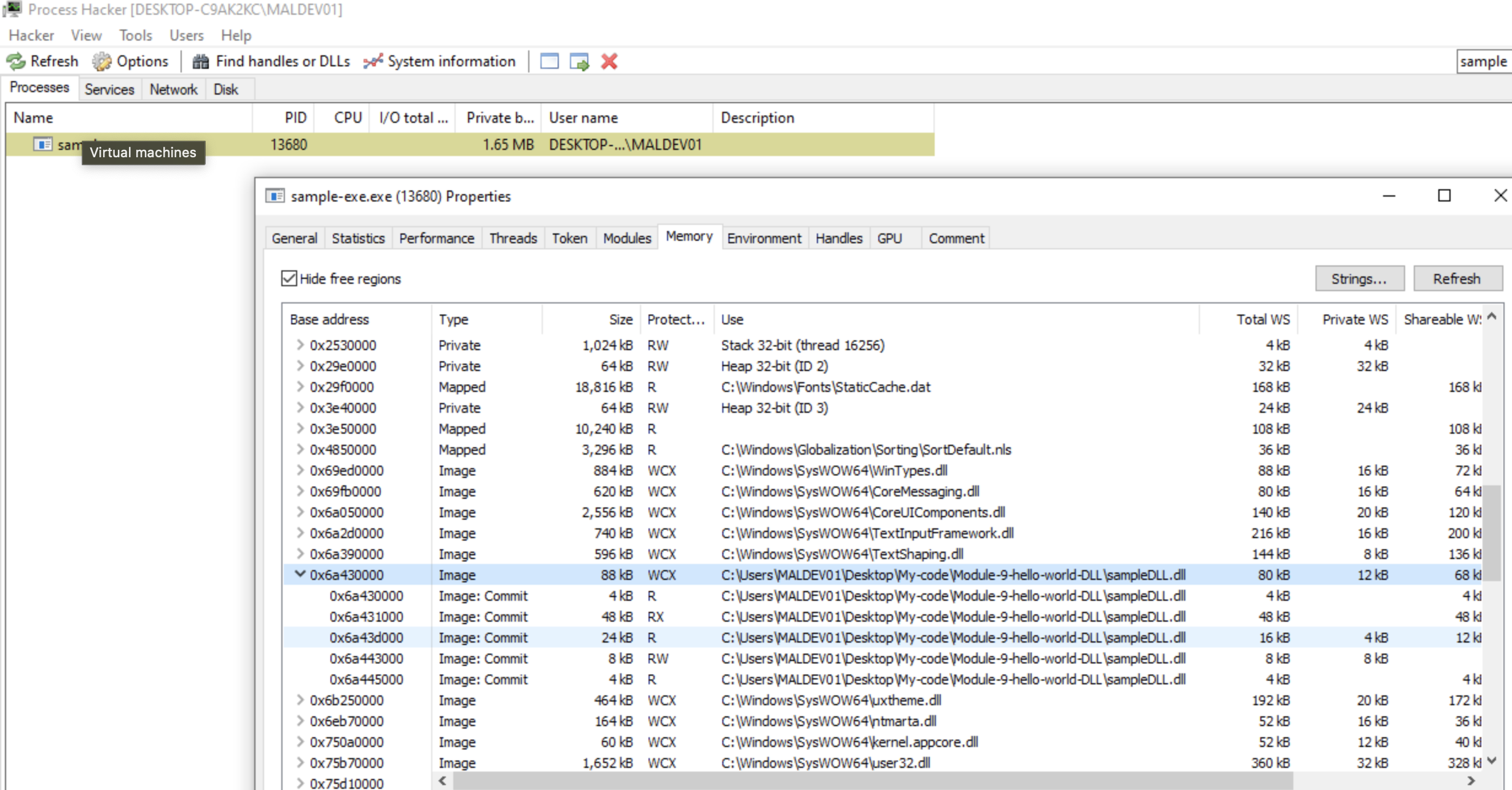Image resolution: width=1512 pixels, height=790 pixels.
Task: Click the search box containing sample
Action: click(x=1483, y=61)
